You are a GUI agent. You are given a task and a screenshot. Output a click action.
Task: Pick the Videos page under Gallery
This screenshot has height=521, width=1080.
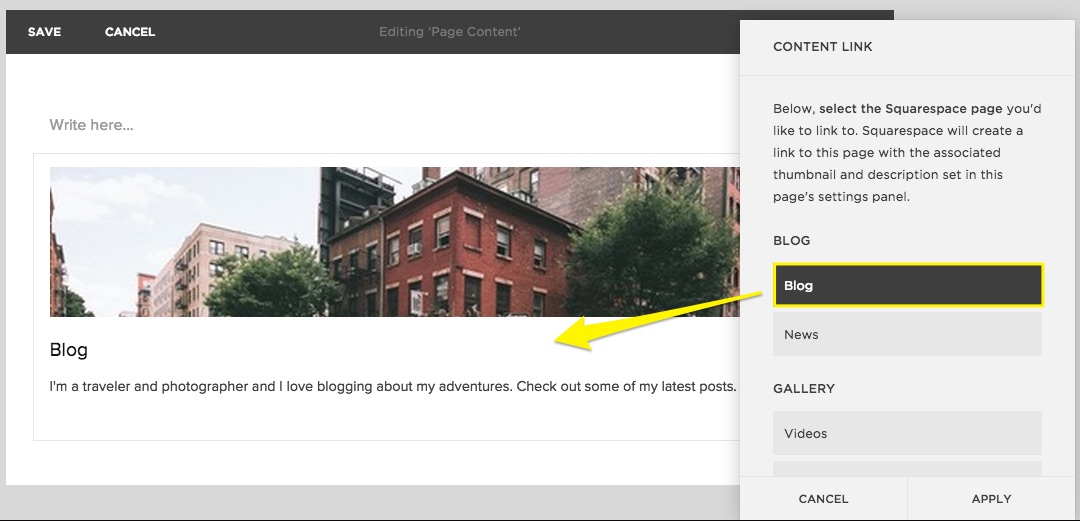(x=907, y=433)
